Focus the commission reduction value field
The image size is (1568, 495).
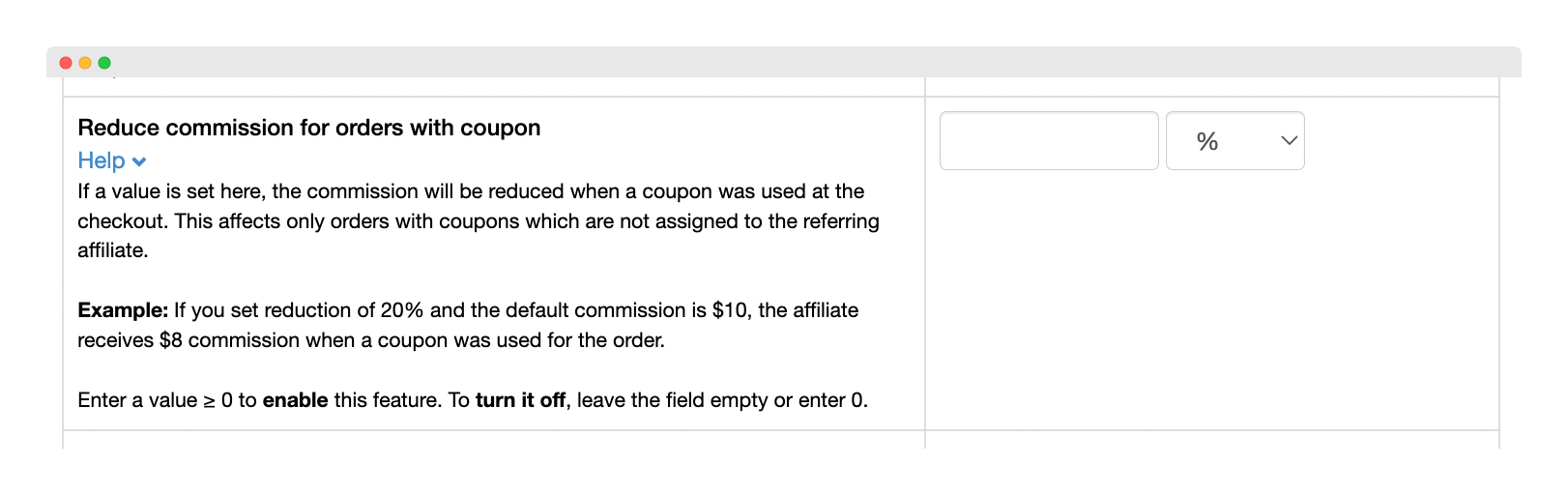click(1049, 141)
